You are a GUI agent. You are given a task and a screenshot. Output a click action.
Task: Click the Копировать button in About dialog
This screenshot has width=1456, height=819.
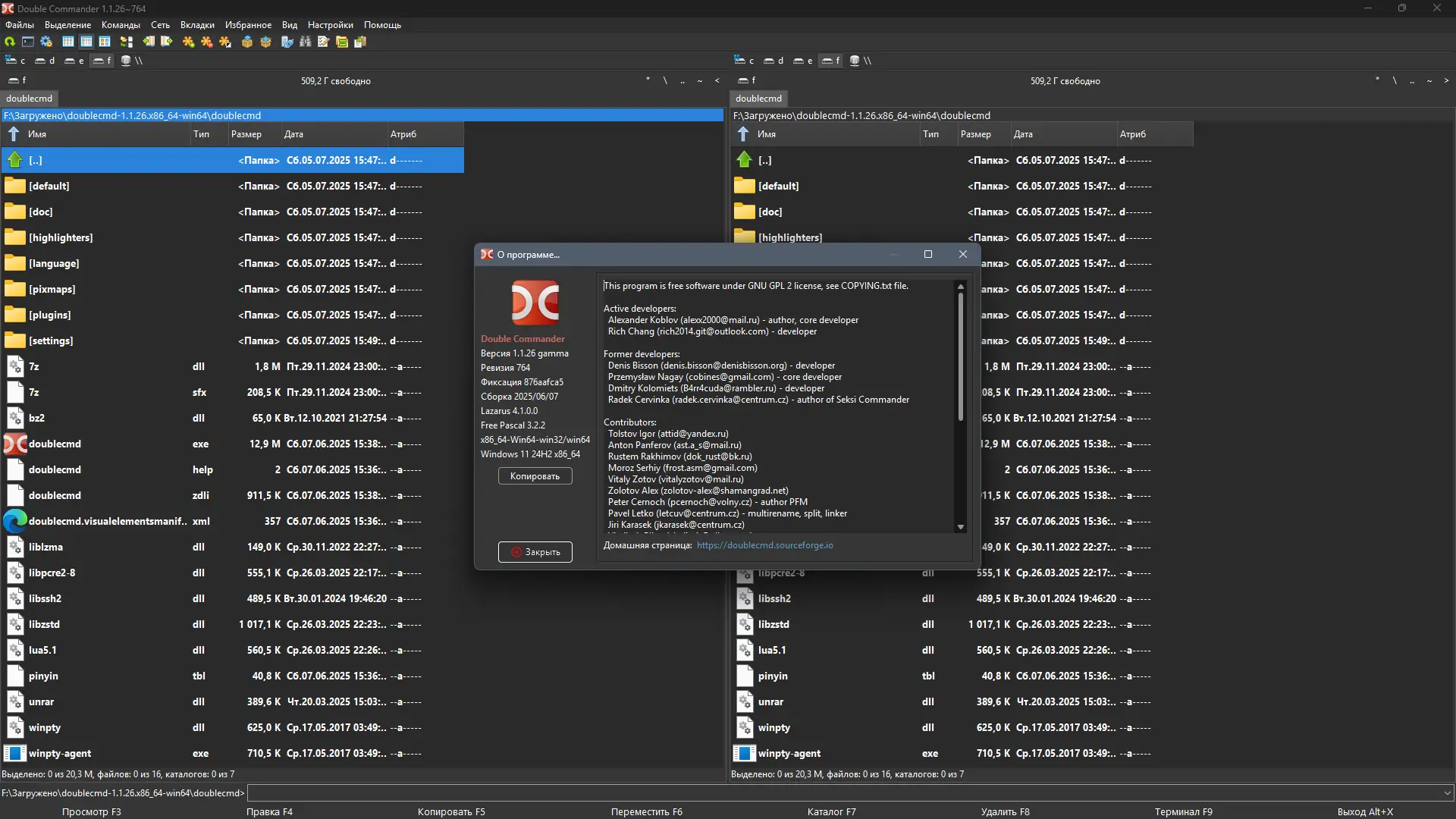click(535, 476)
